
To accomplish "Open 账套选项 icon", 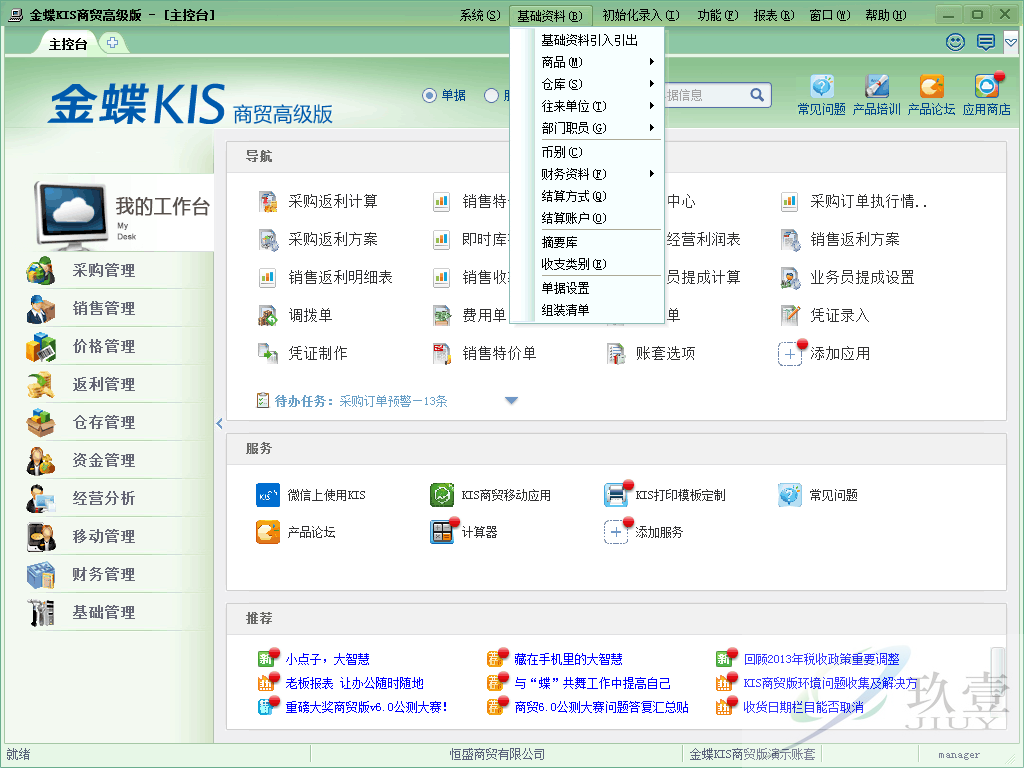I will [616, 353].
